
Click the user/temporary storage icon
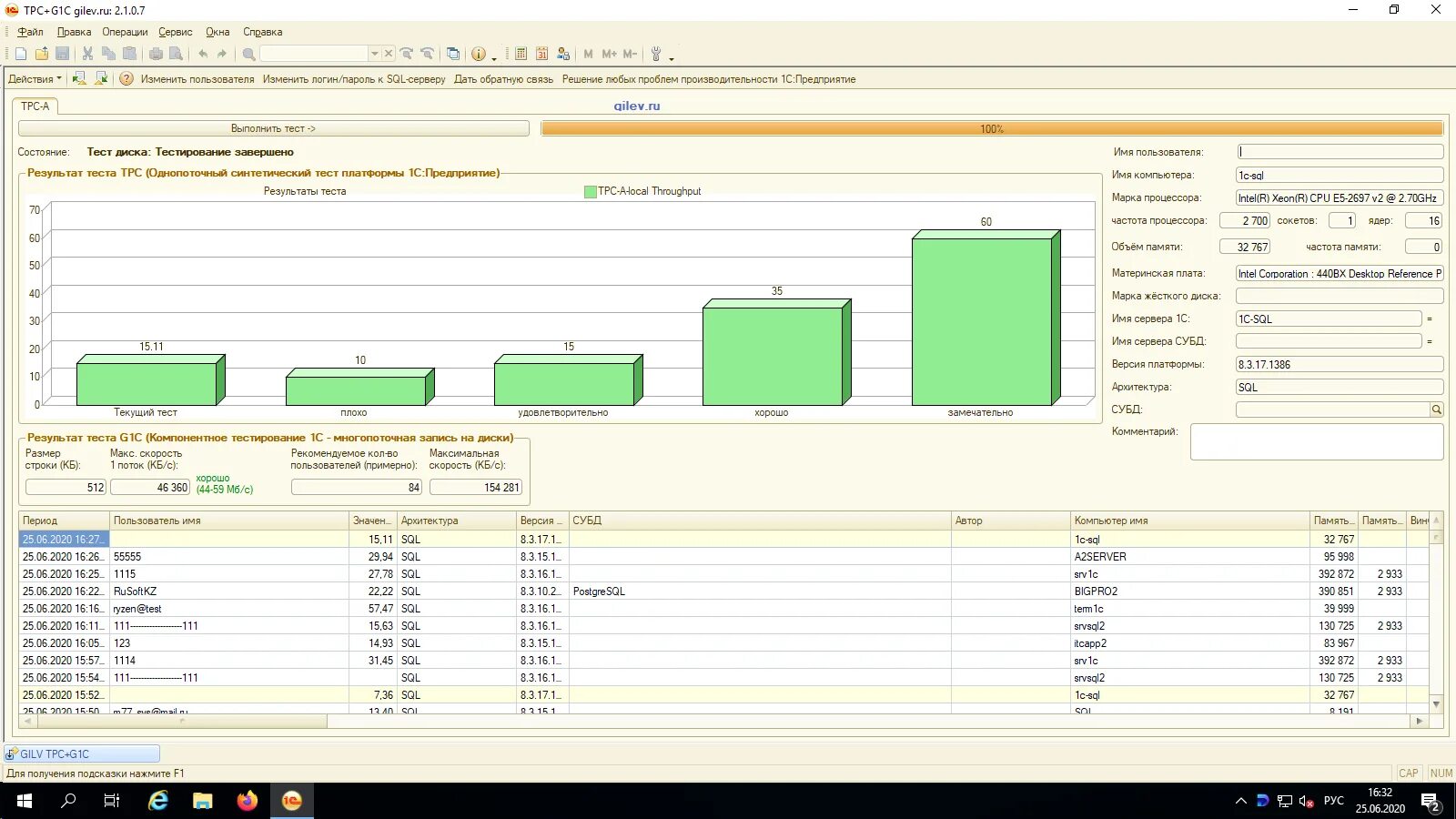[563, 54]
